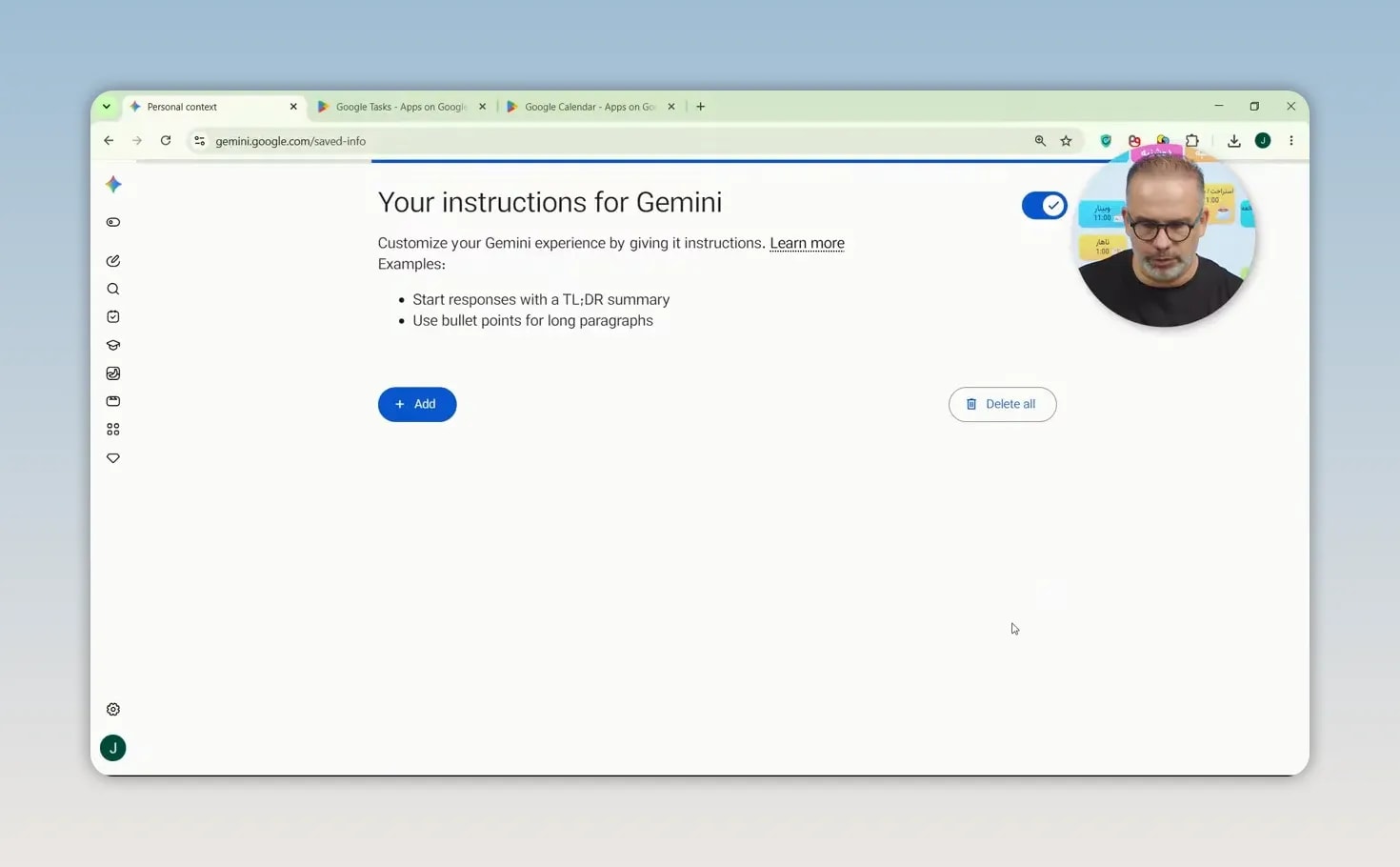
Task: Open the four-squares grid icon in sidebar
Action: (113, 430)
